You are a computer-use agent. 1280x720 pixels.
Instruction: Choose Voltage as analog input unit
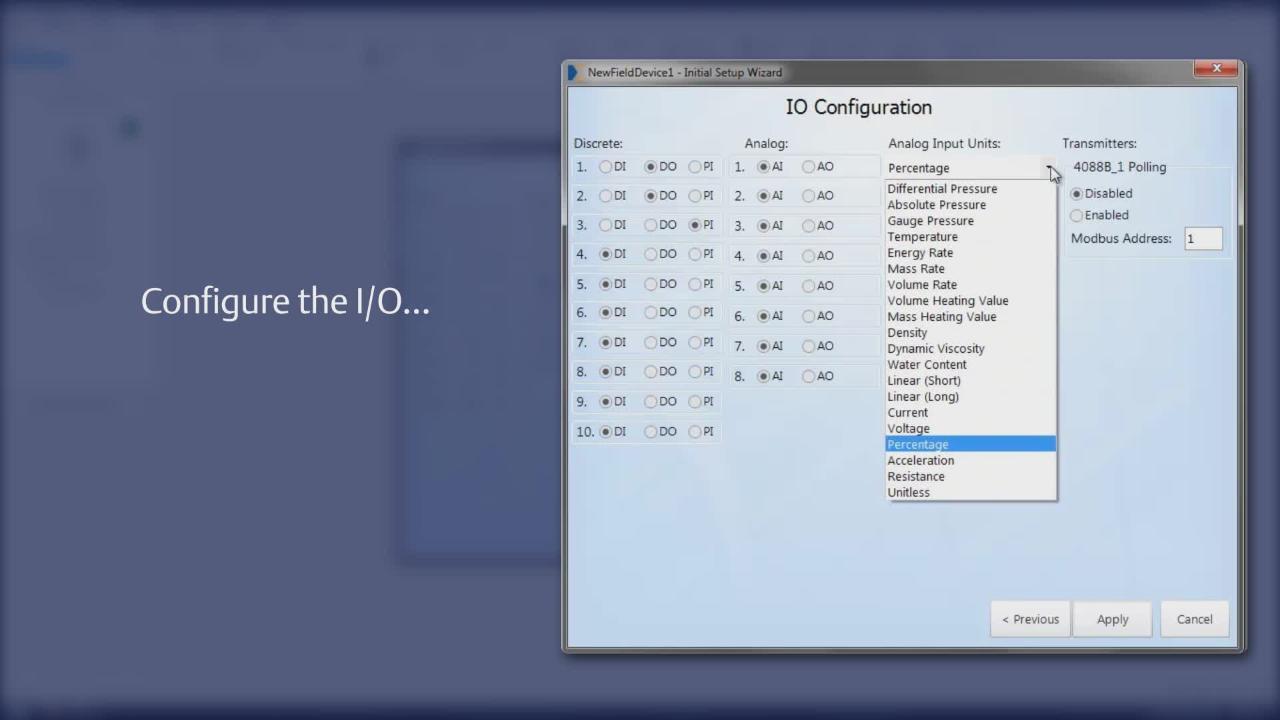tap(908, 429)
